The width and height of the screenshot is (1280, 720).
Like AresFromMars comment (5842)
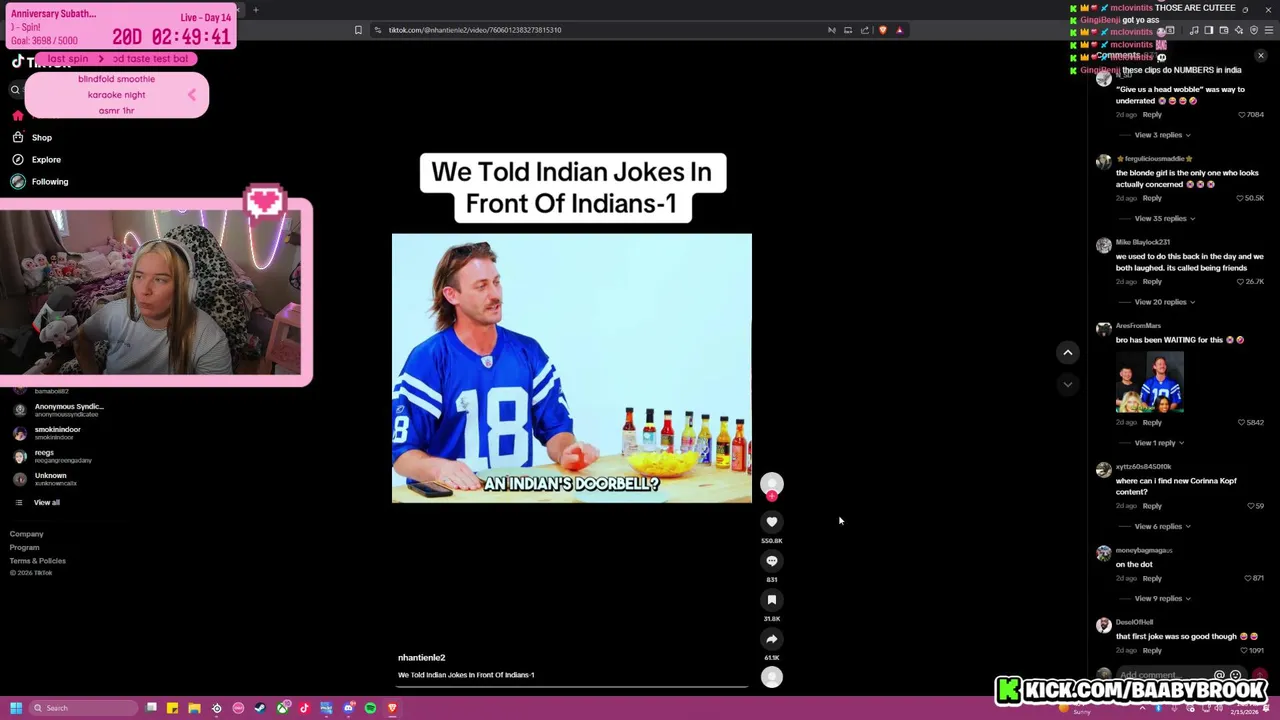1243,422
